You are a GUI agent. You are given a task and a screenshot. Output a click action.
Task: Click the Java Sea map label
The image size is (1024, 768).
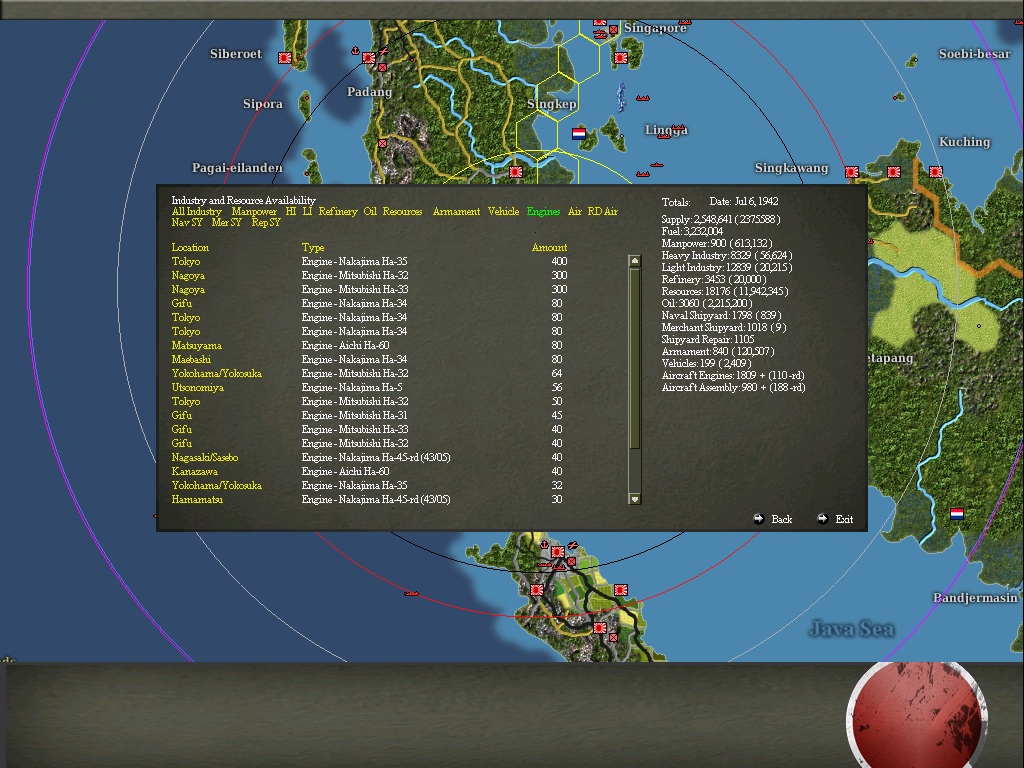coord(852,629)
